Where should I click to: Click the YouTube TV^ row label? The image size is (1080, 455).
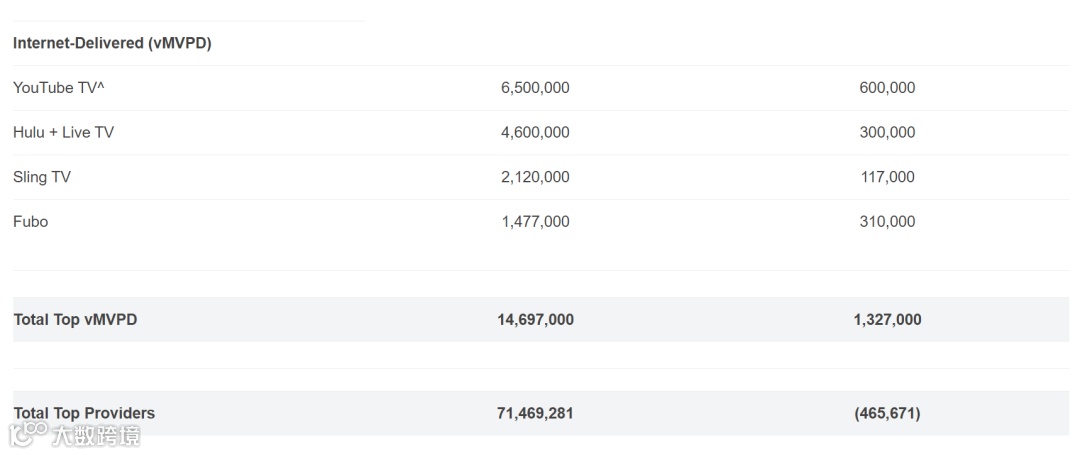coord(59,88)
